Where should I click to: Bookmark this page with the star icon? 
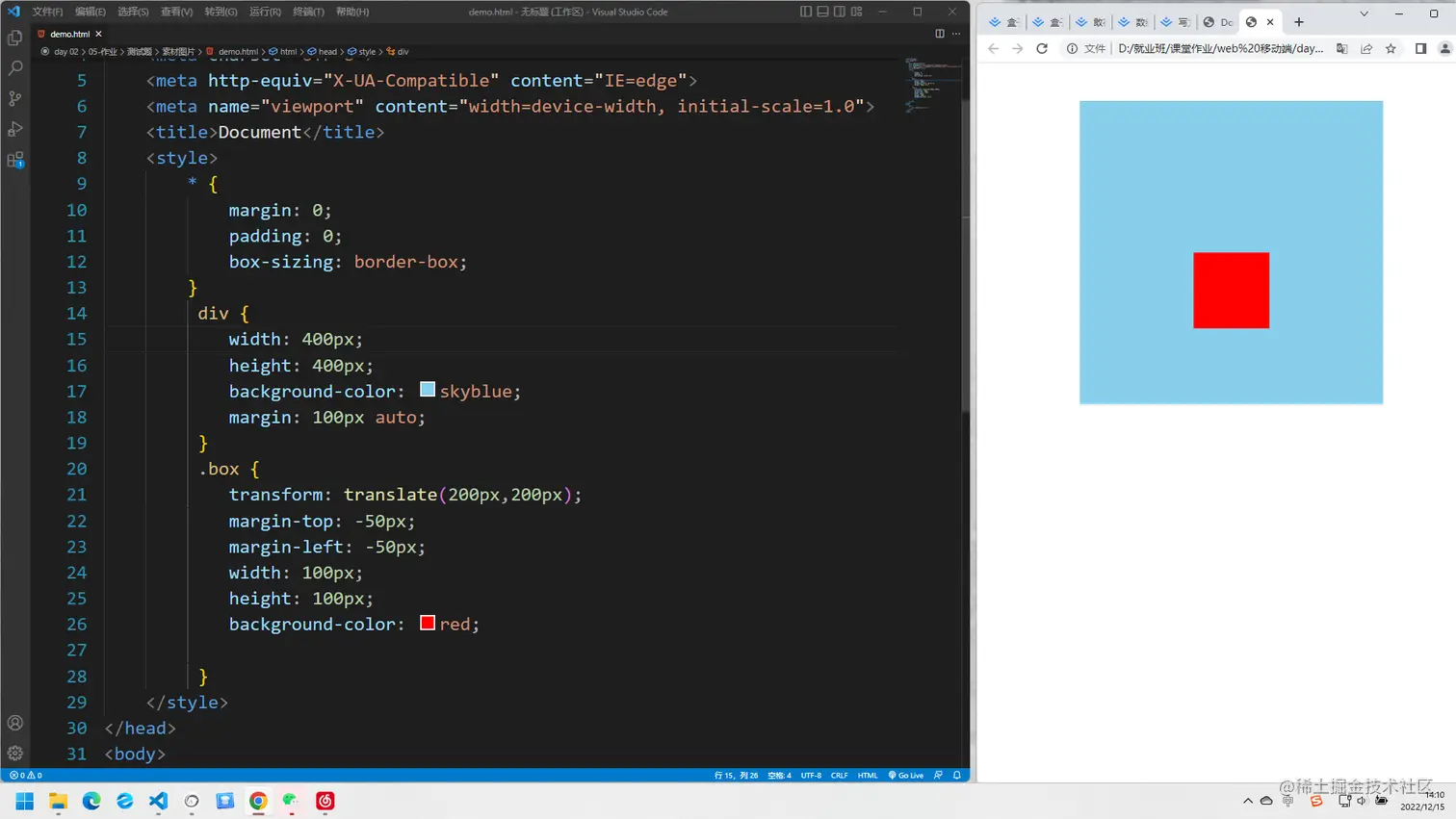pyautogui.click(x=1391, y=48)
